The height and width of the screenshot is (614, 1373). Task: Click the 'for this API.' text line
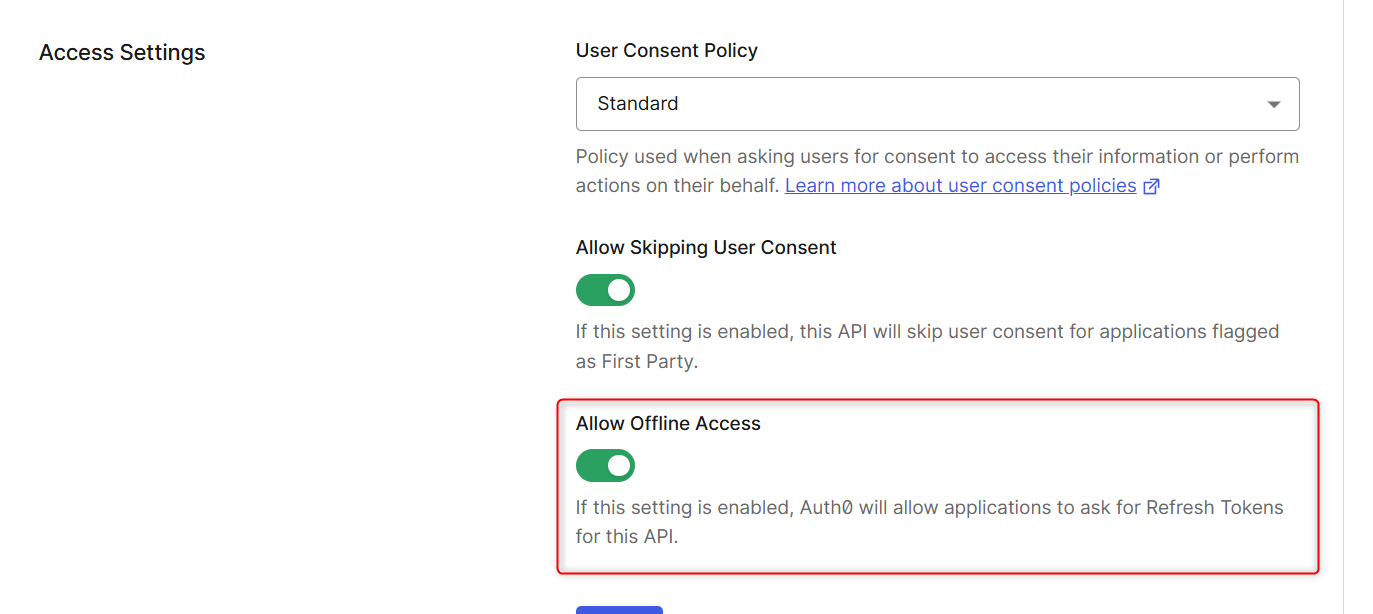[626, 536]
